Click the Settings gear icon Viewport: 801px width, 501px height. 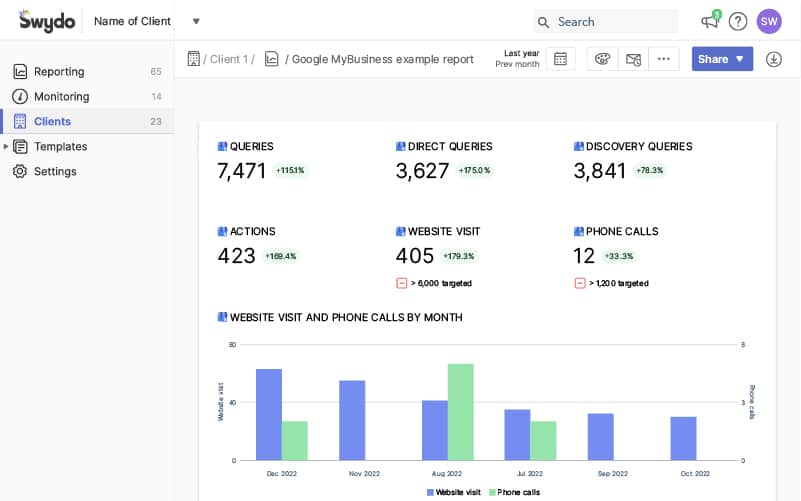click(20, 172)
